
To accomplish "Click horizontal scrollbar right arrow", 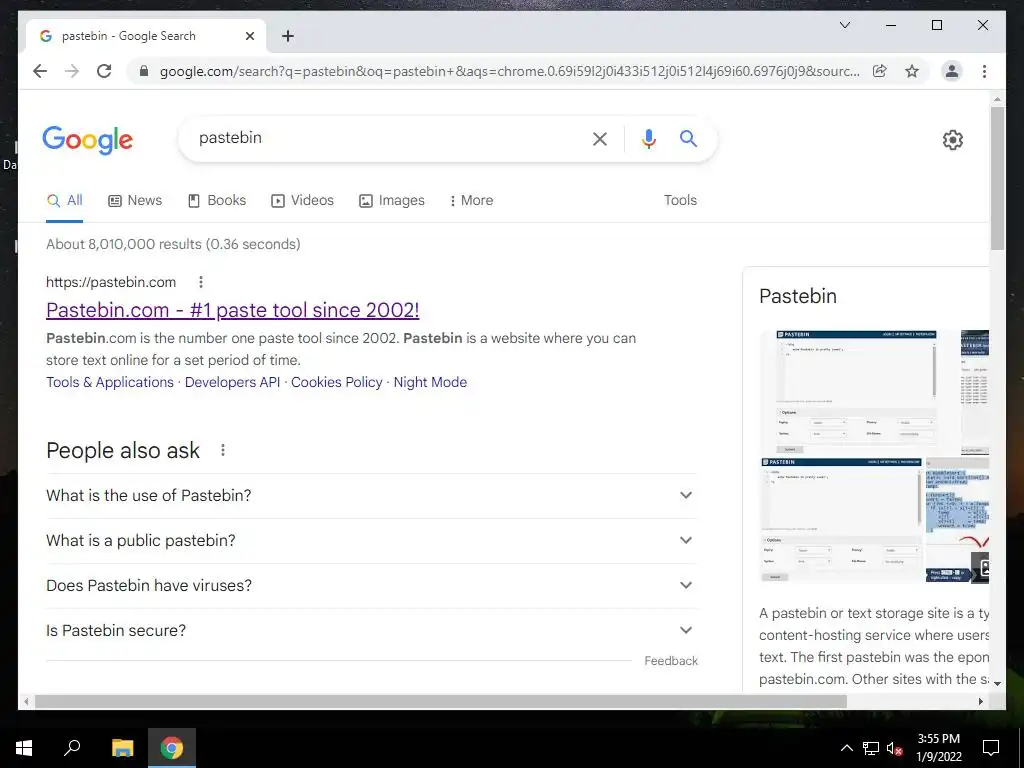I will point(980,701).
